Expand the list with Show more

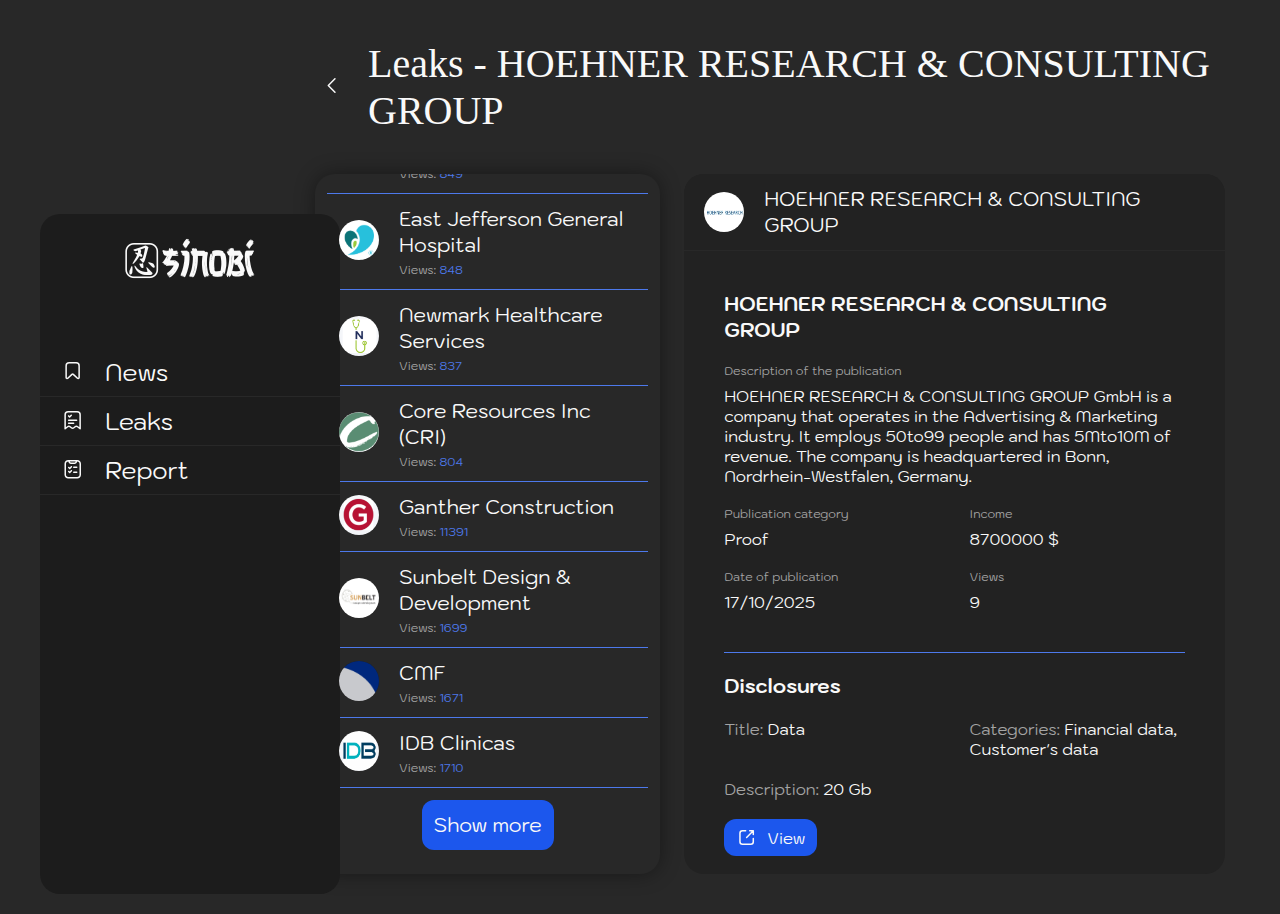(x=488, y=825)
